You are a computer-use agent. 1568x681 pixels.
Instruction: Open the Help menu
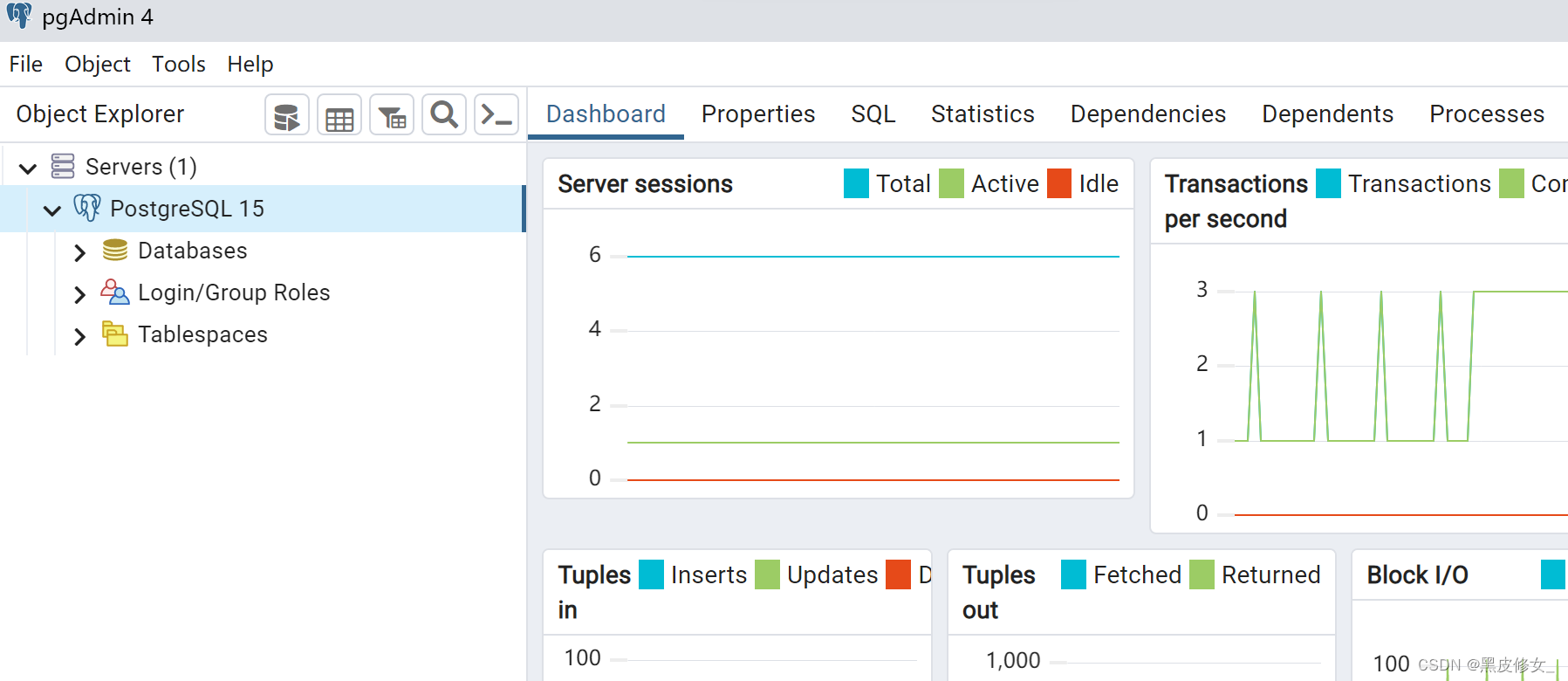(x=250, y=64)
